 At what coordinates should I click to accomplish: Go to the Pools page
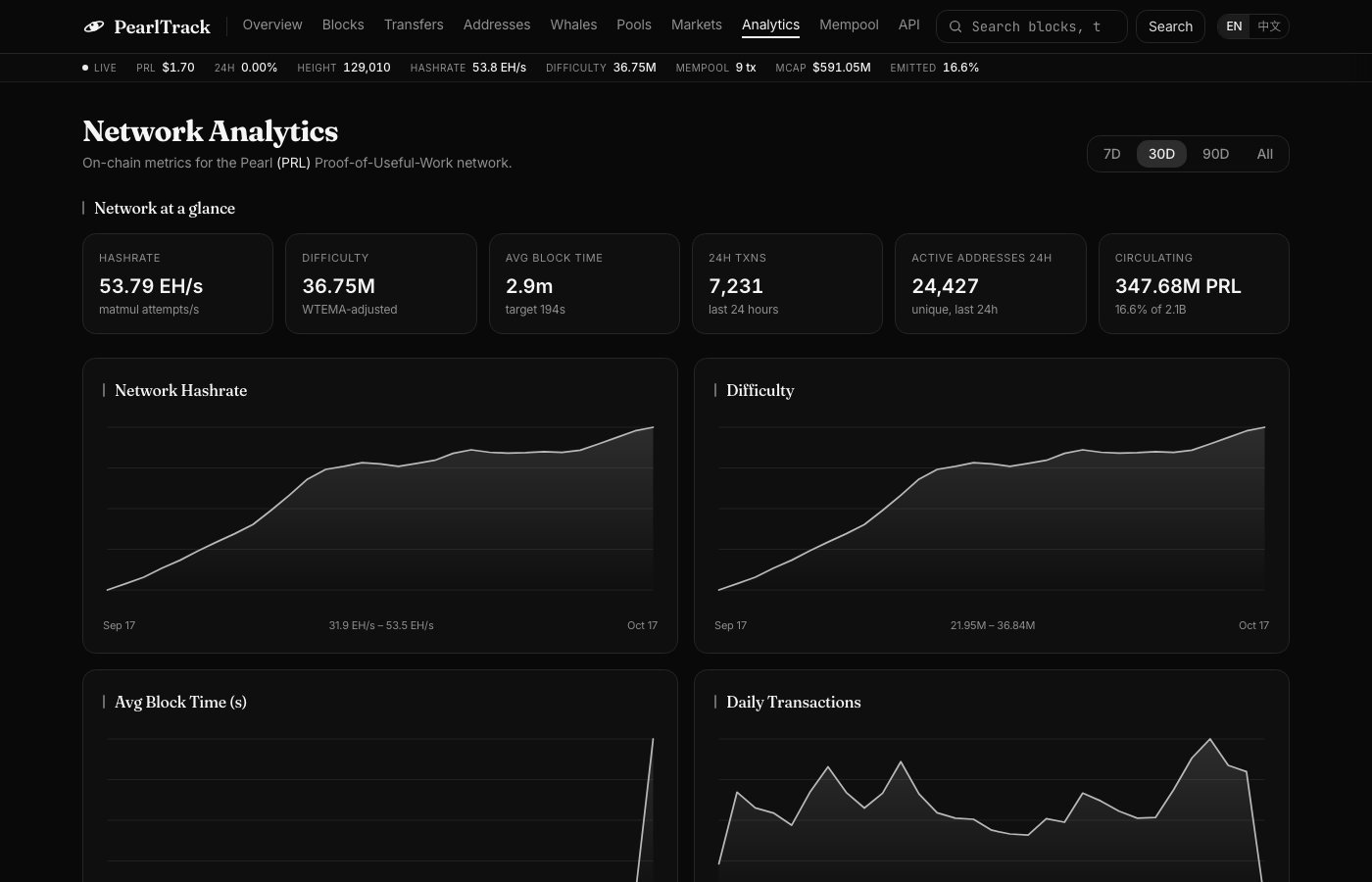pyautogui.click(x=634, y=24)
